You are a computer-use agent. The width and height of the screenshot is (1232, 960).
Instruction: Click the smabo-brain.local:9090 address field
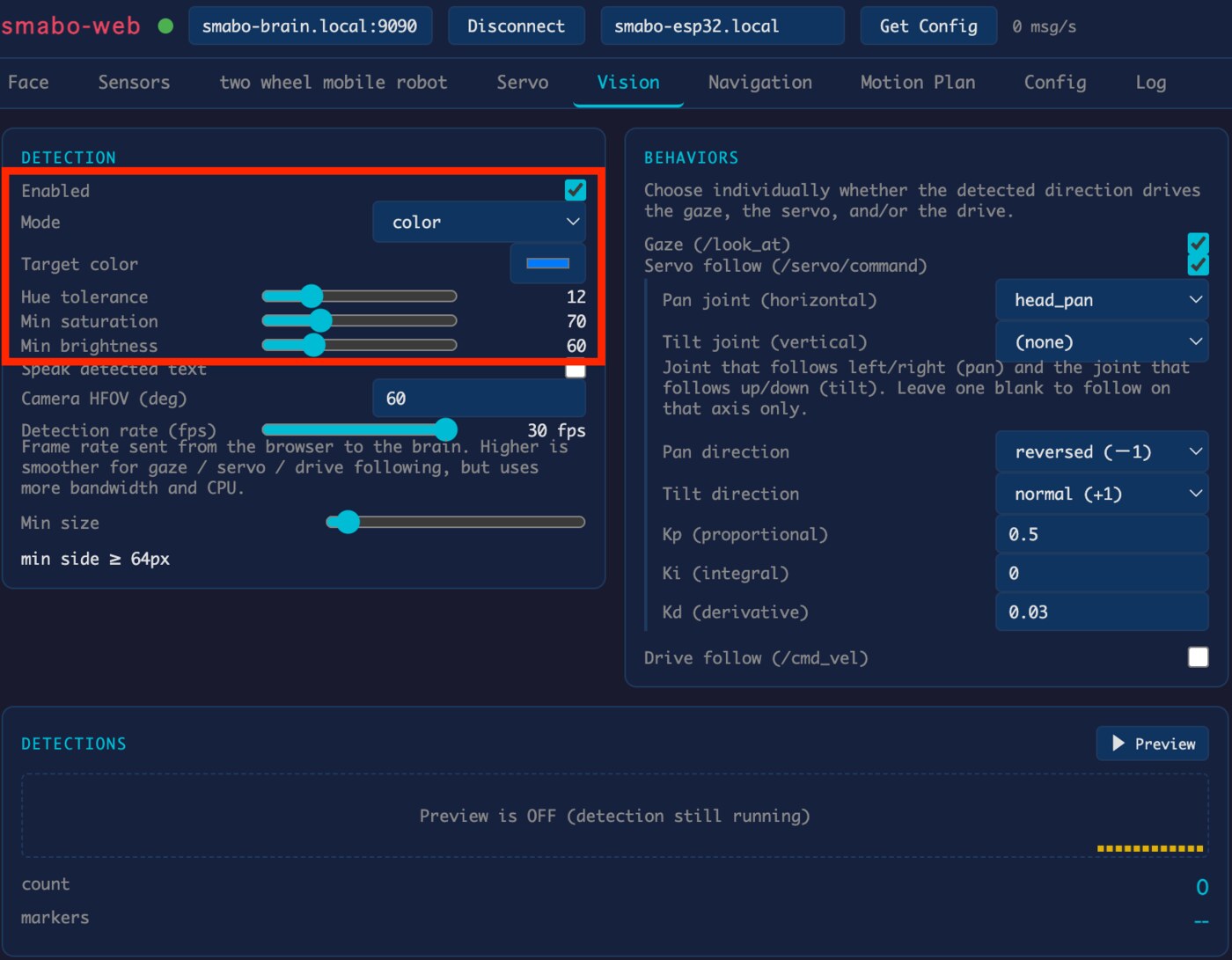pos(310,26)
